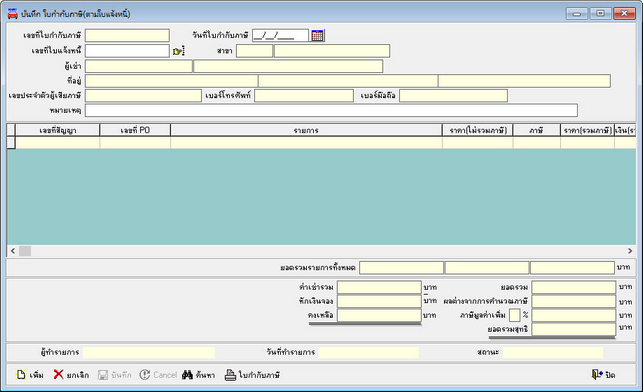The height and width of the screenshot is (392, 643).
Task: Click the first ที่อยู่ address field
Action: (x=171, y=81)
